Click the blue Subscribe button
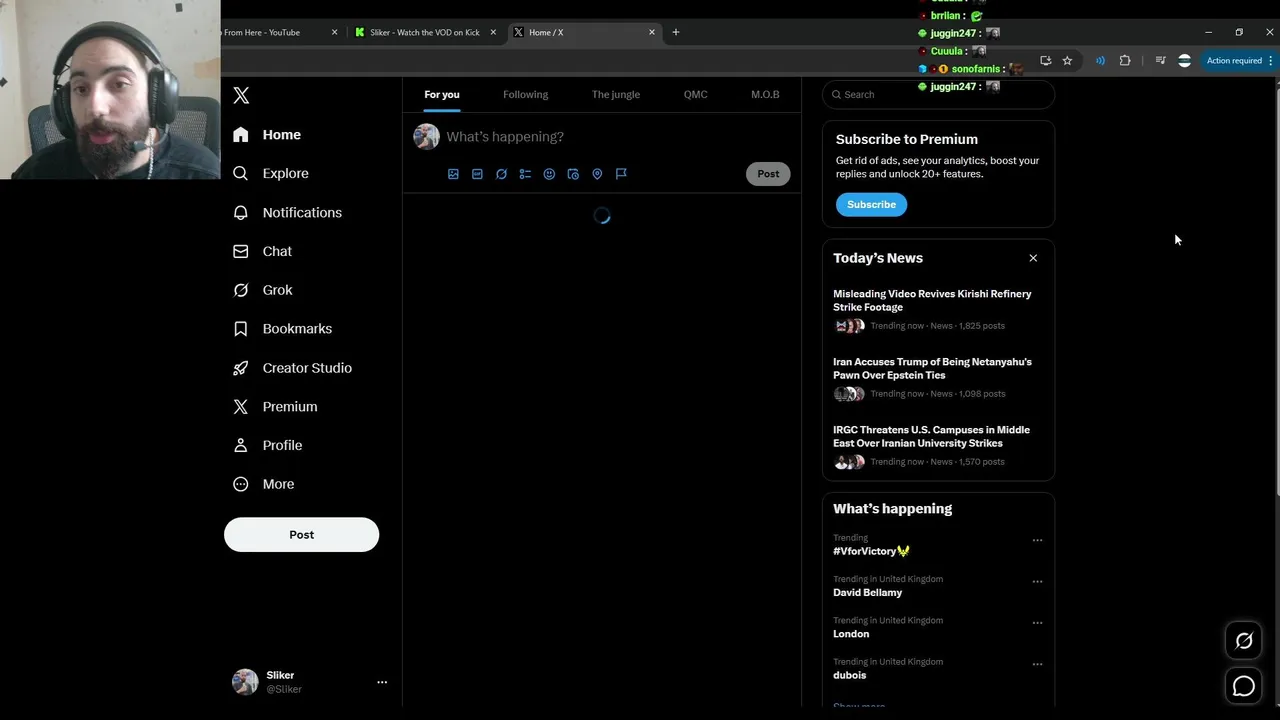1280x720 pixels. (871, 204)
